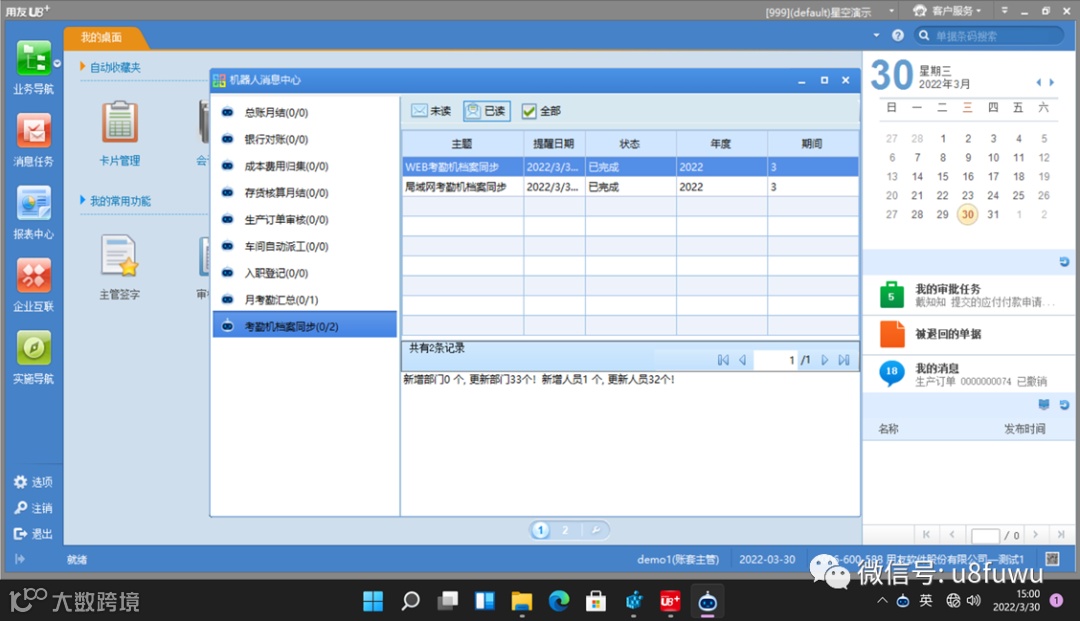Image resolution: width=1080 pixels, height=621 pixels.
Task: Go to next page of records
Action: point(824,360)
